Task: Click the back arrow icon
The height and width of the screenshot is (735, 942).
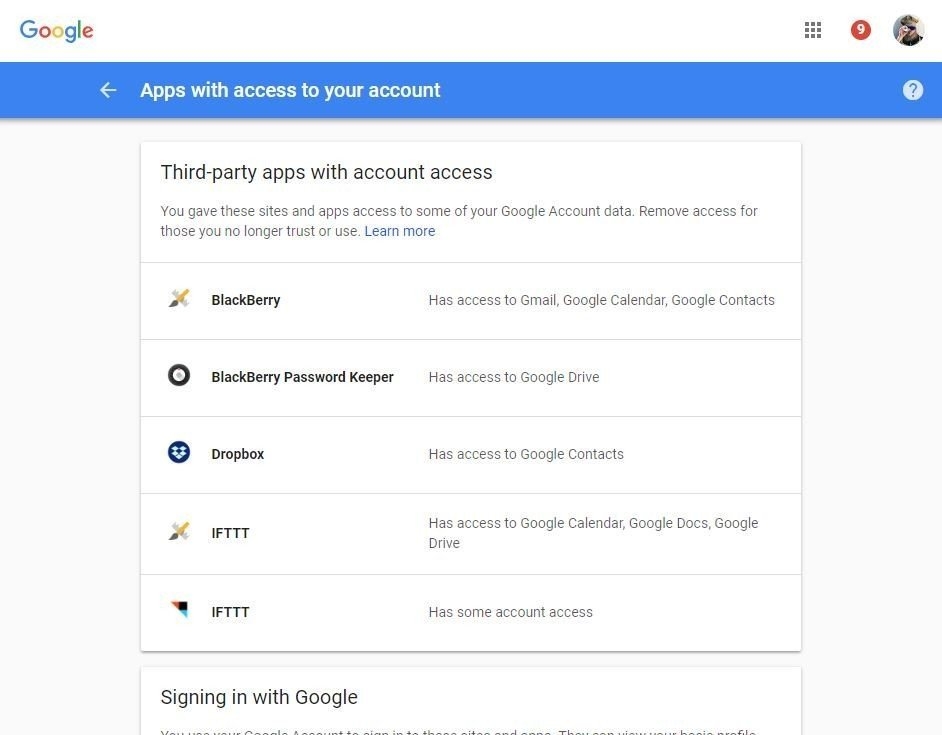Action: tap(108, 90)
